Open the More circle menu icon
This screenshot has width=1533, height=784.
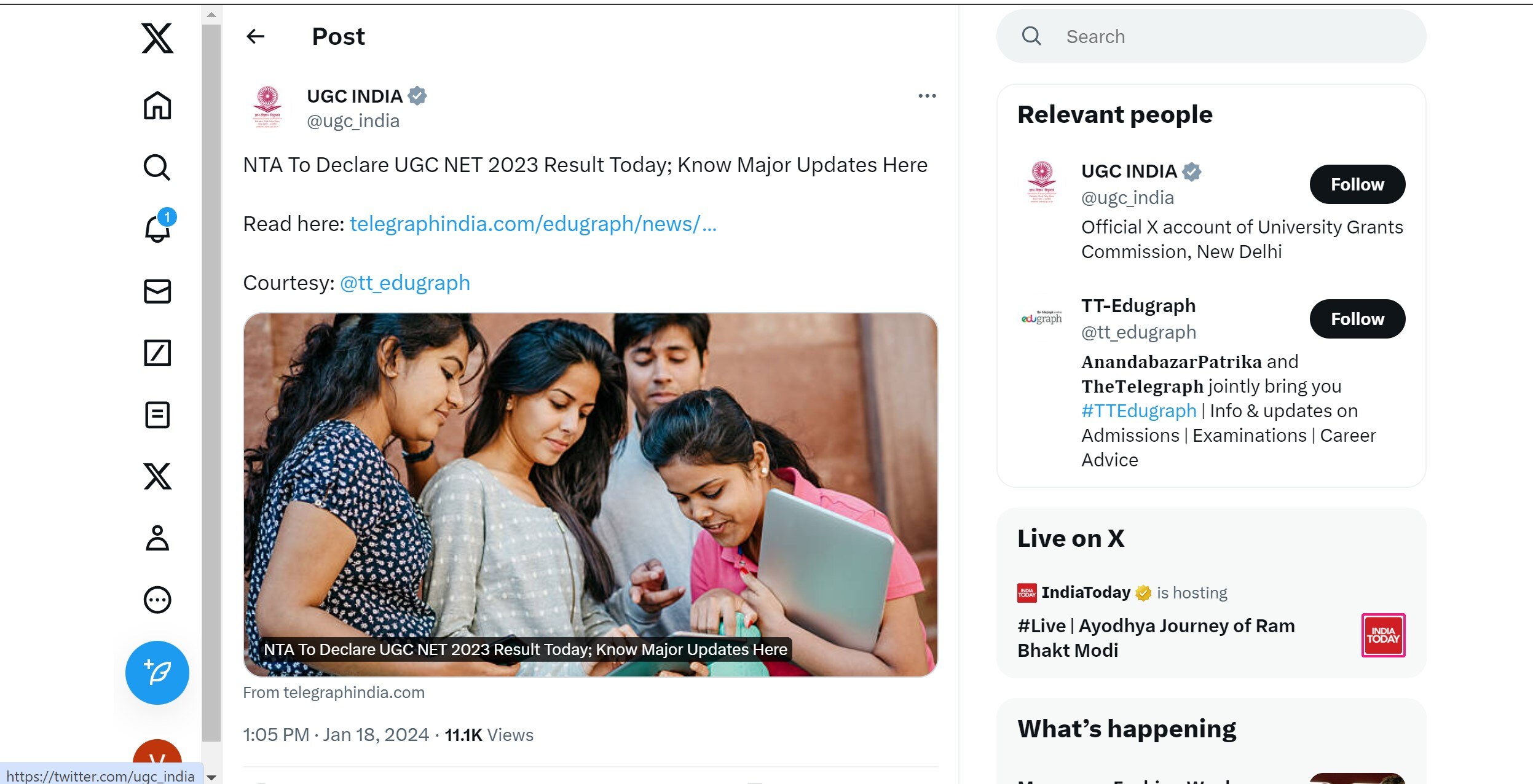pyautogui.click(x=157, y=600)
